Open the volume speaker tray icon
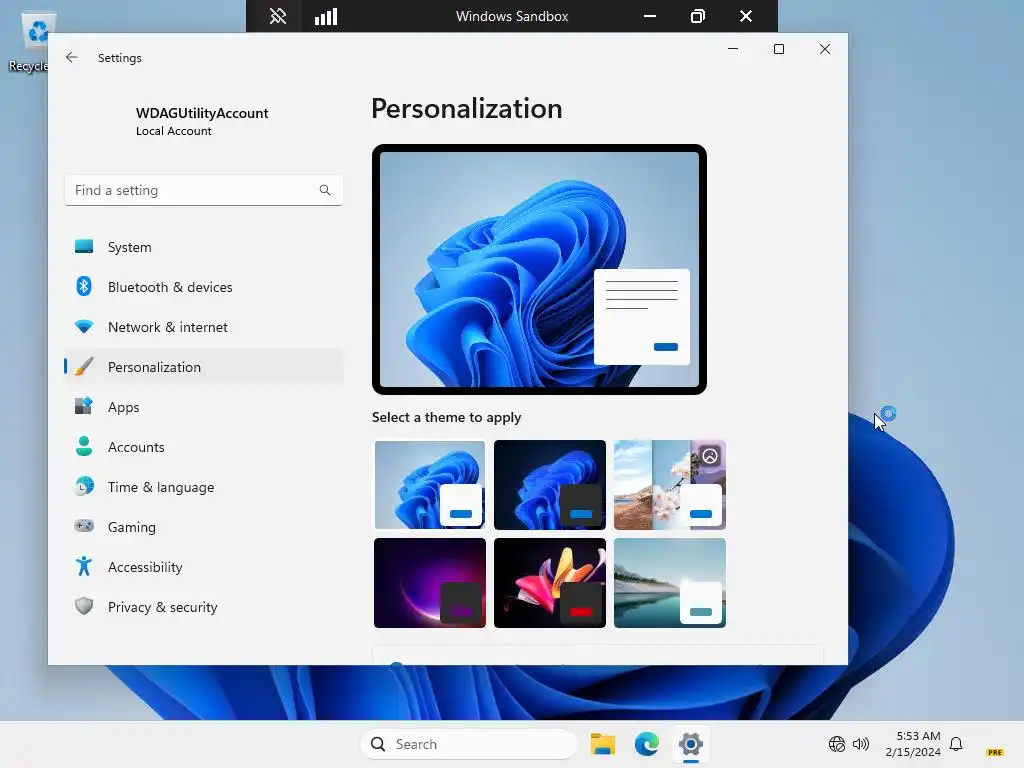The width and height of the screenshot is (1024, 768). click(861, 744)
